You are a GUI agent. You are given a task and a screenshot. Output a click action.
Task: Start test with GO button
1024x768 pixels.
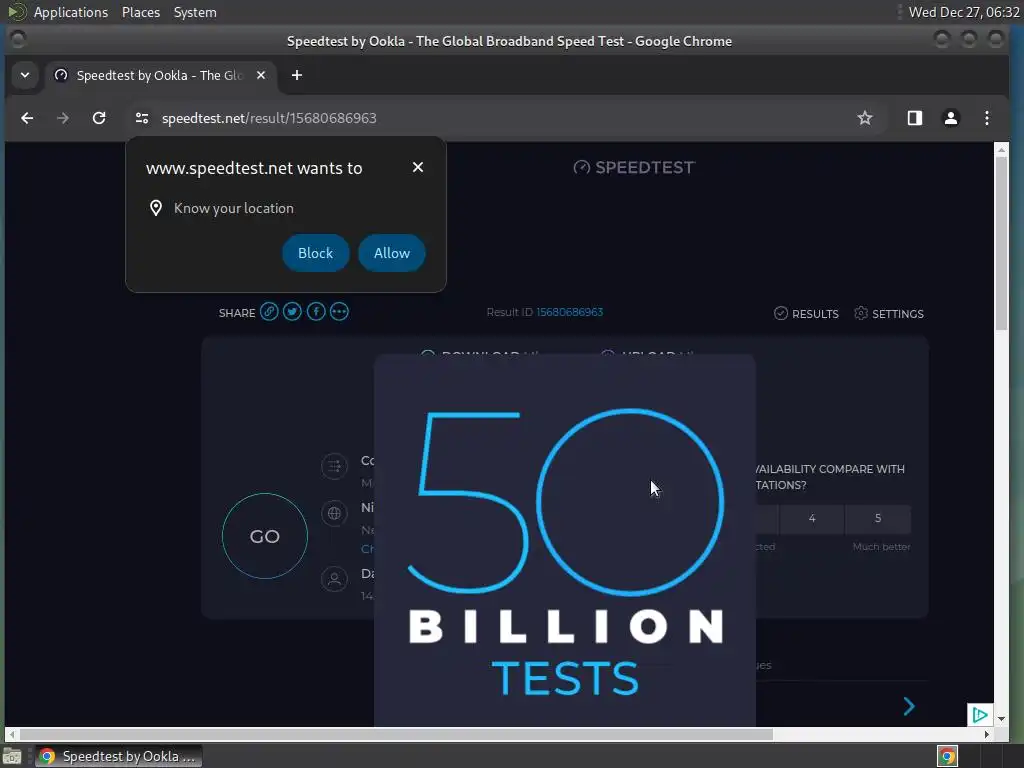(x=264, y=536)
